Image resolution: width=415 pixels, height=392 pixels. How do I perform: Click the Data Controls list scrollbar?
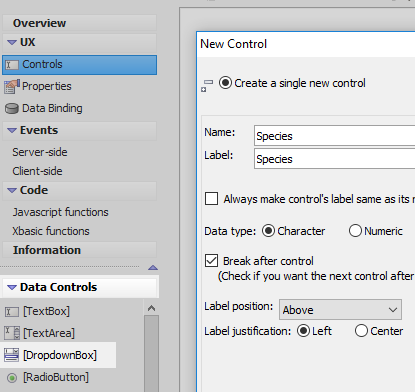(x=151, y=353)
